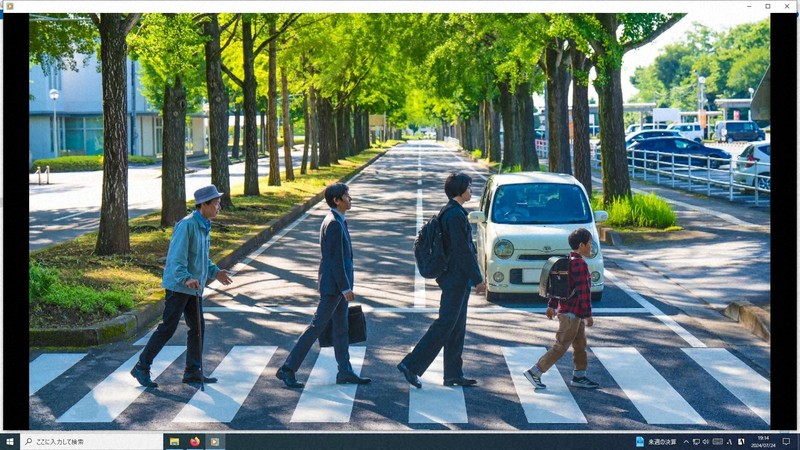Open network status from system tray
The height and width of the screenshot is (450, 800).
(x=697, y=441)
